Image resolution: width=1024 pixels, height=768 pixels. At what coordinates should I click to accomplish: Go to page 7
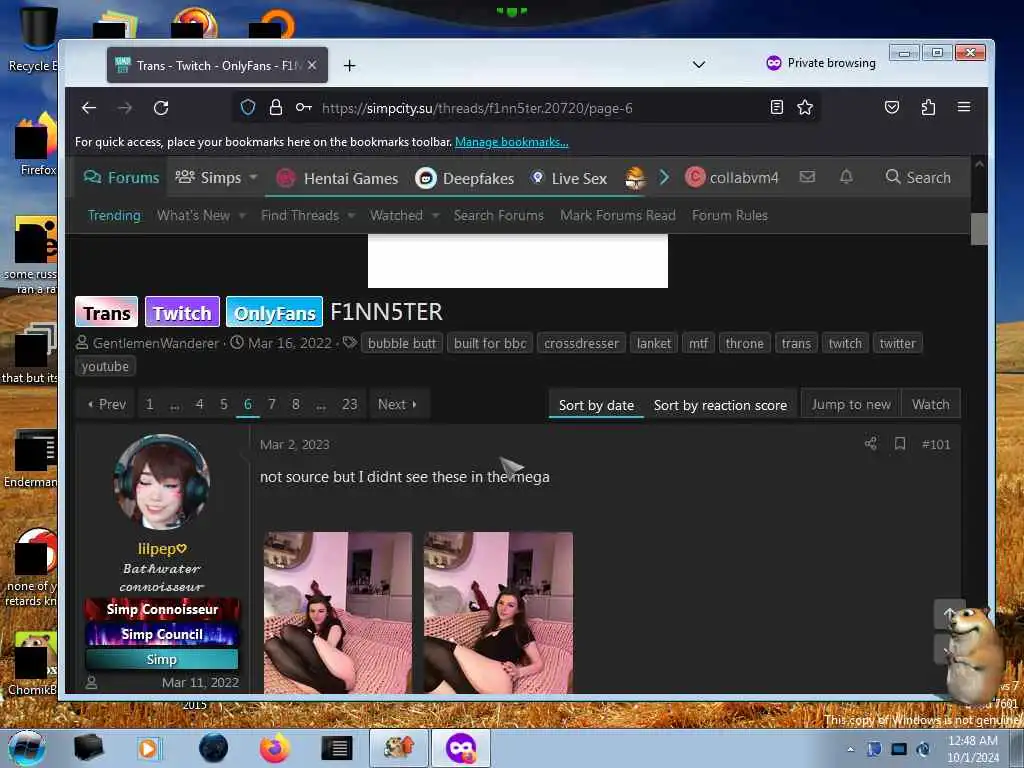click(x=272, y=404)
